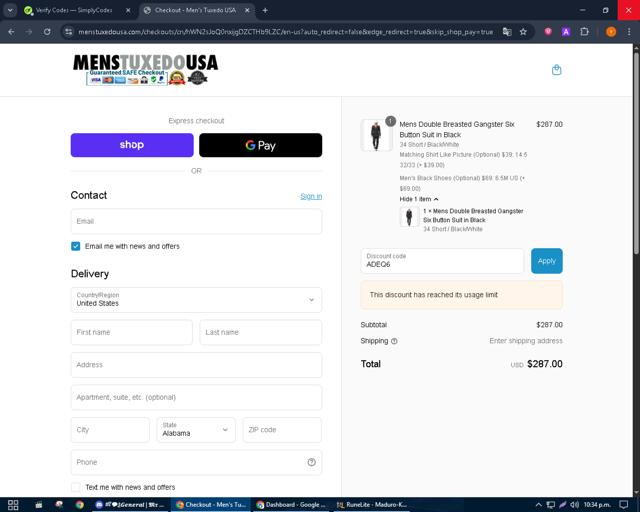The image size is (640, 512).
Task: Close the Verify Codes tab
Action: (128, 10)
